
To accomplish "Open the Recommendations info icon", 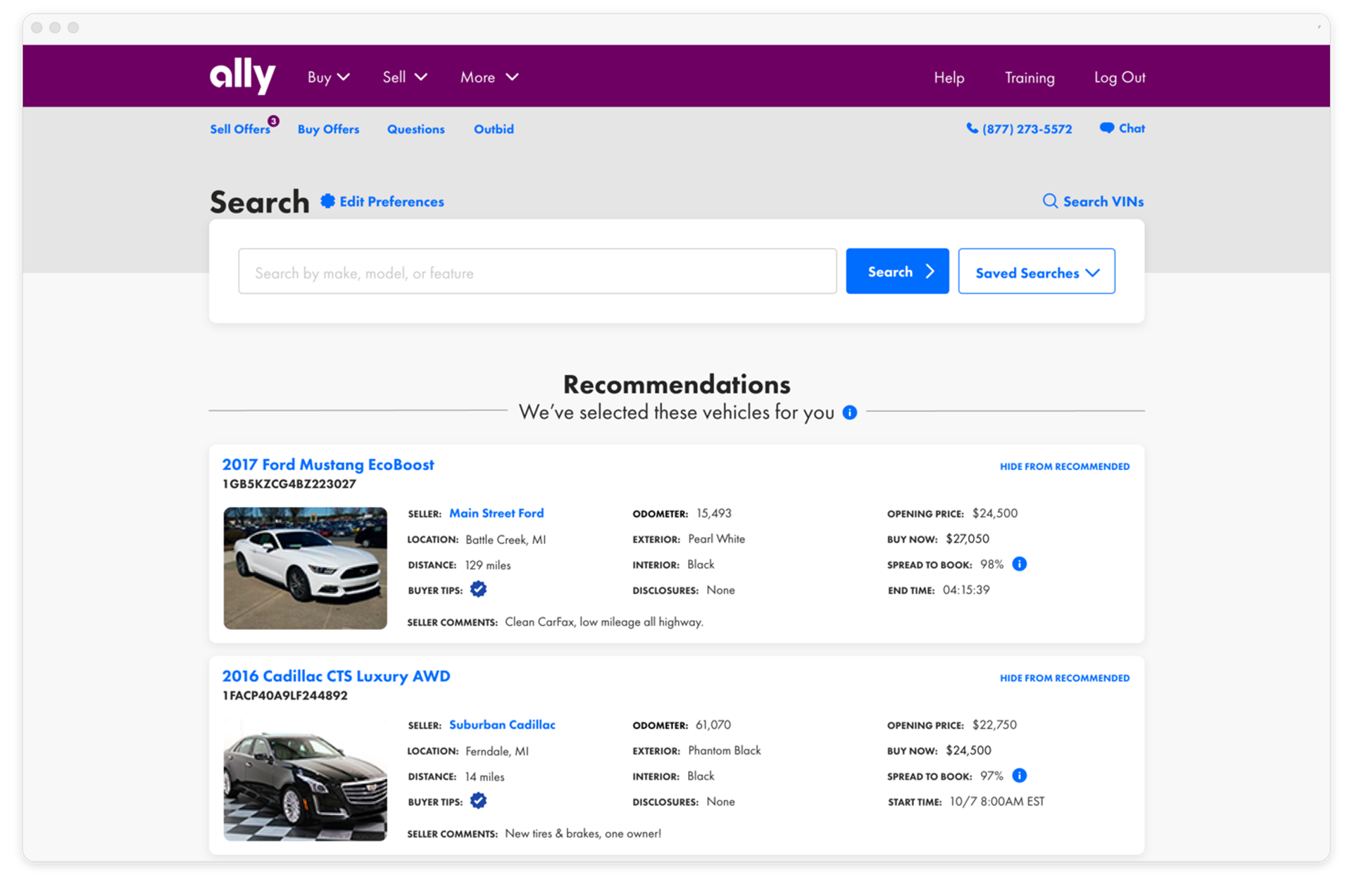I will click(850, 412).
